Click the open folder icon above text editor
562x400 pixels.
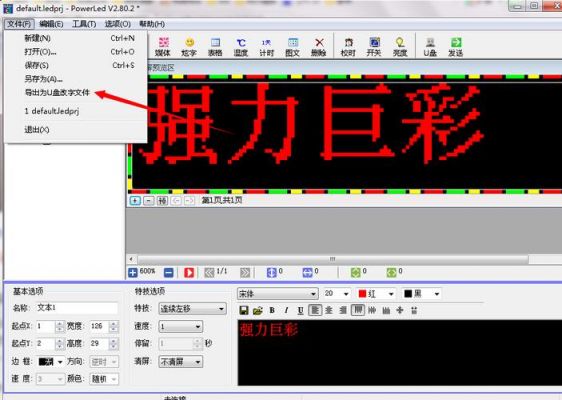click(258, 310)
